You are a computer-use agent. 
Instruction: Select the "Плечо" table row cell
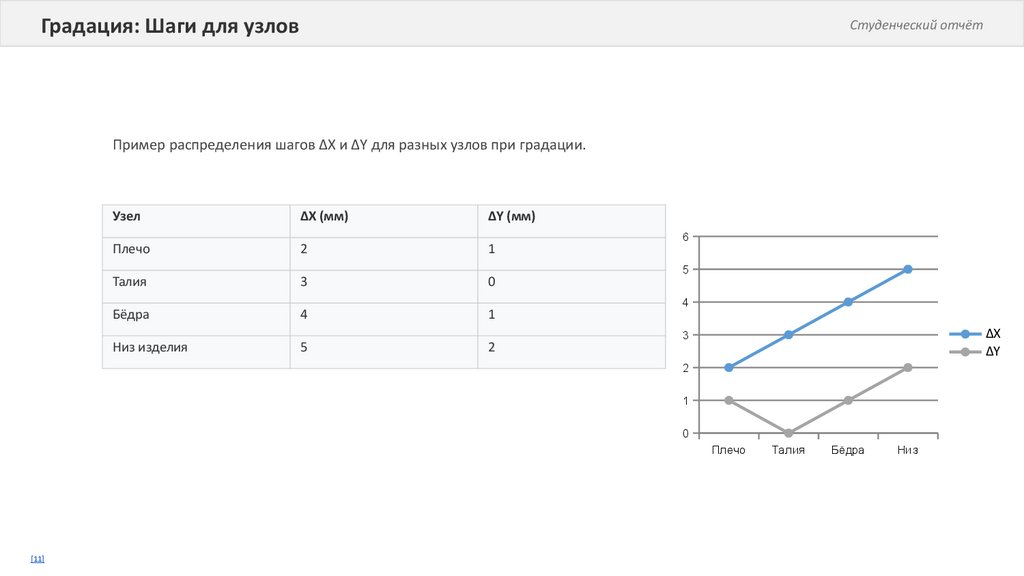pos(131,249)
